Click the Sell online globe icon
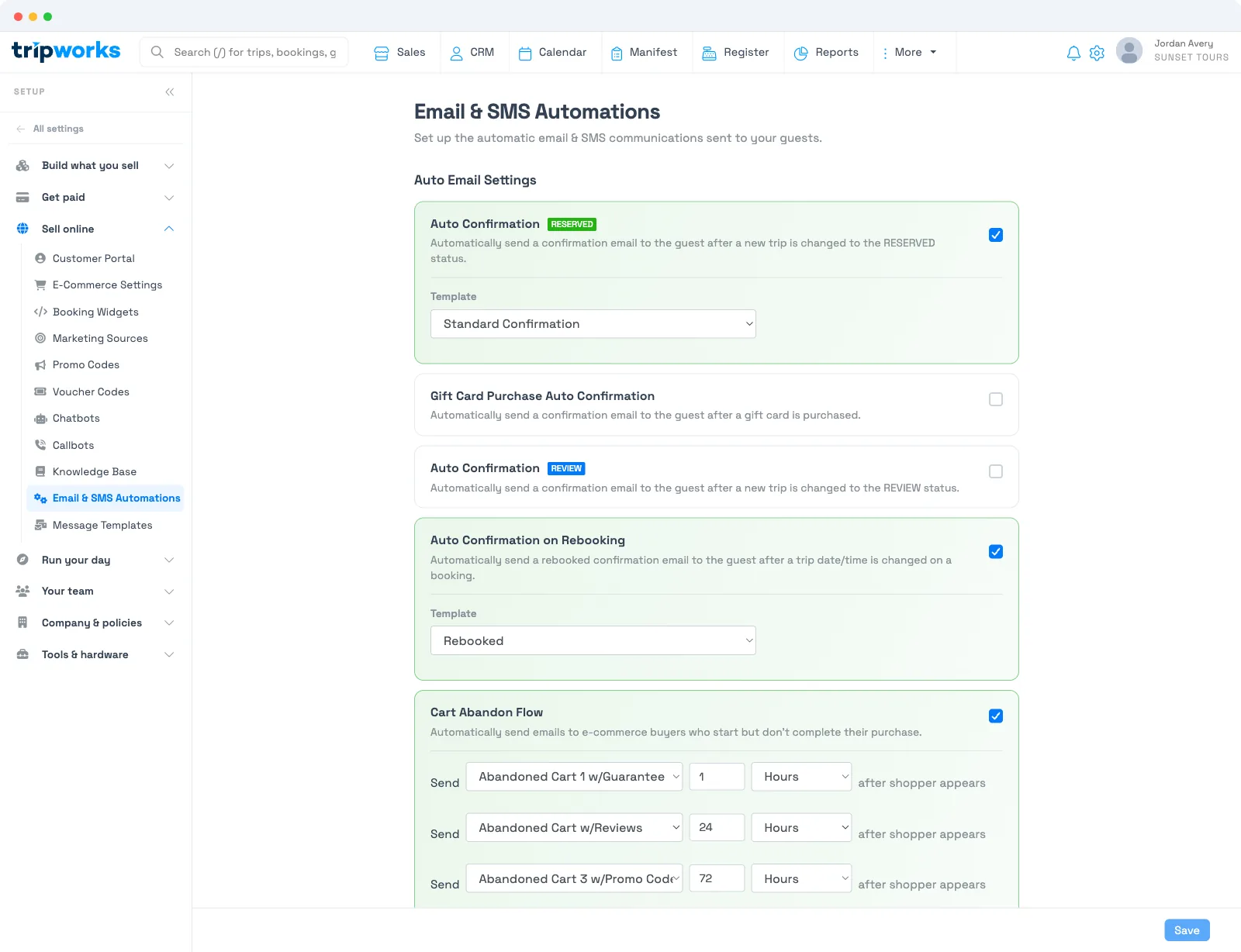This screenshot has width=1241, height=952. pos(22,229)
